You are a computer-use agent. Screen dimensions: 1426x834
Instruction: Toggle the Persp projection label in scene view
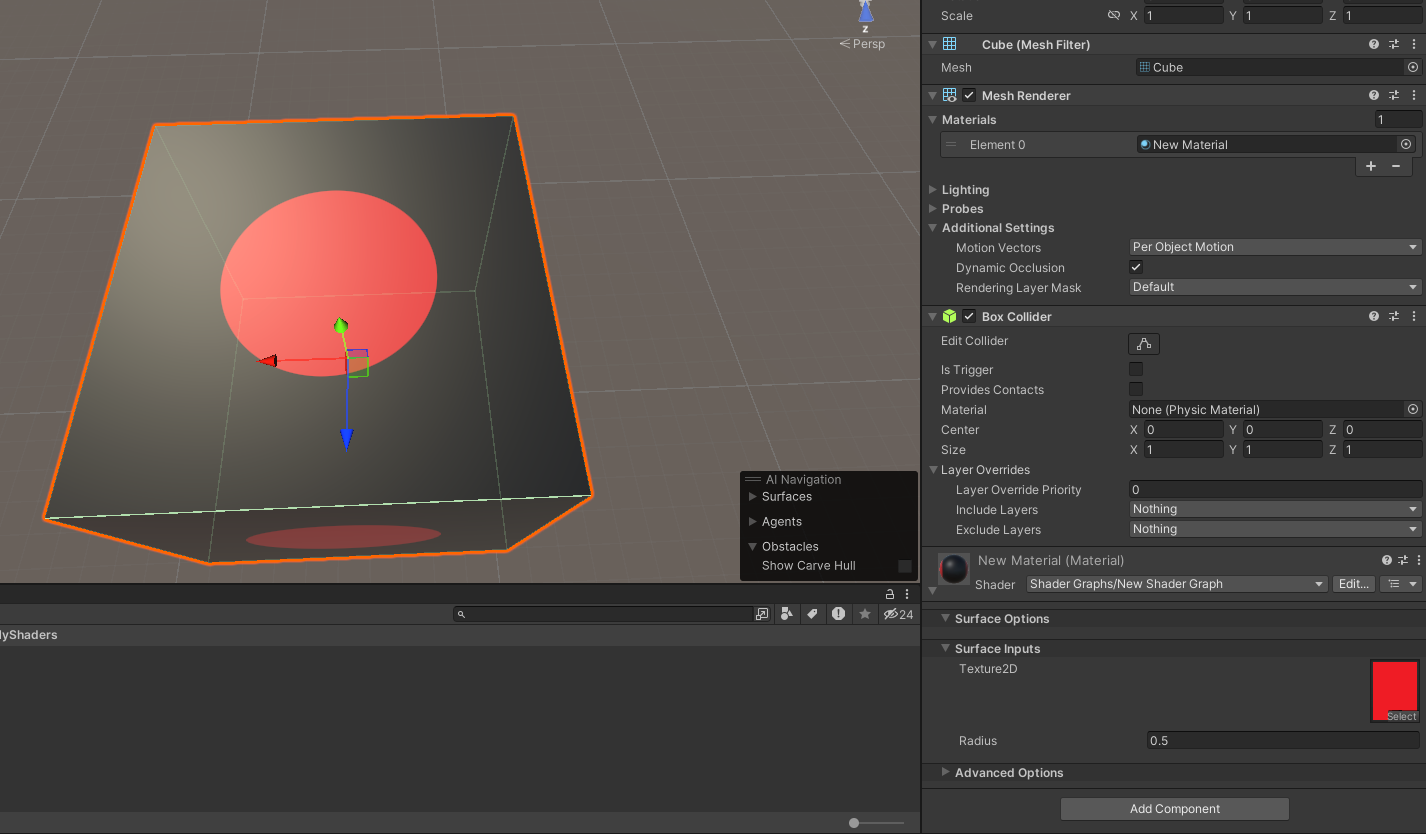tap(862, 44)
